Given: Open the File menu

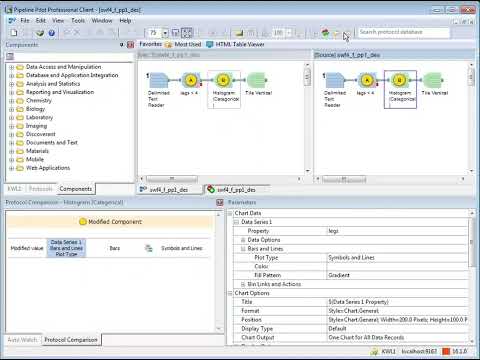Looking at the screenshot, I should [25, 20].
